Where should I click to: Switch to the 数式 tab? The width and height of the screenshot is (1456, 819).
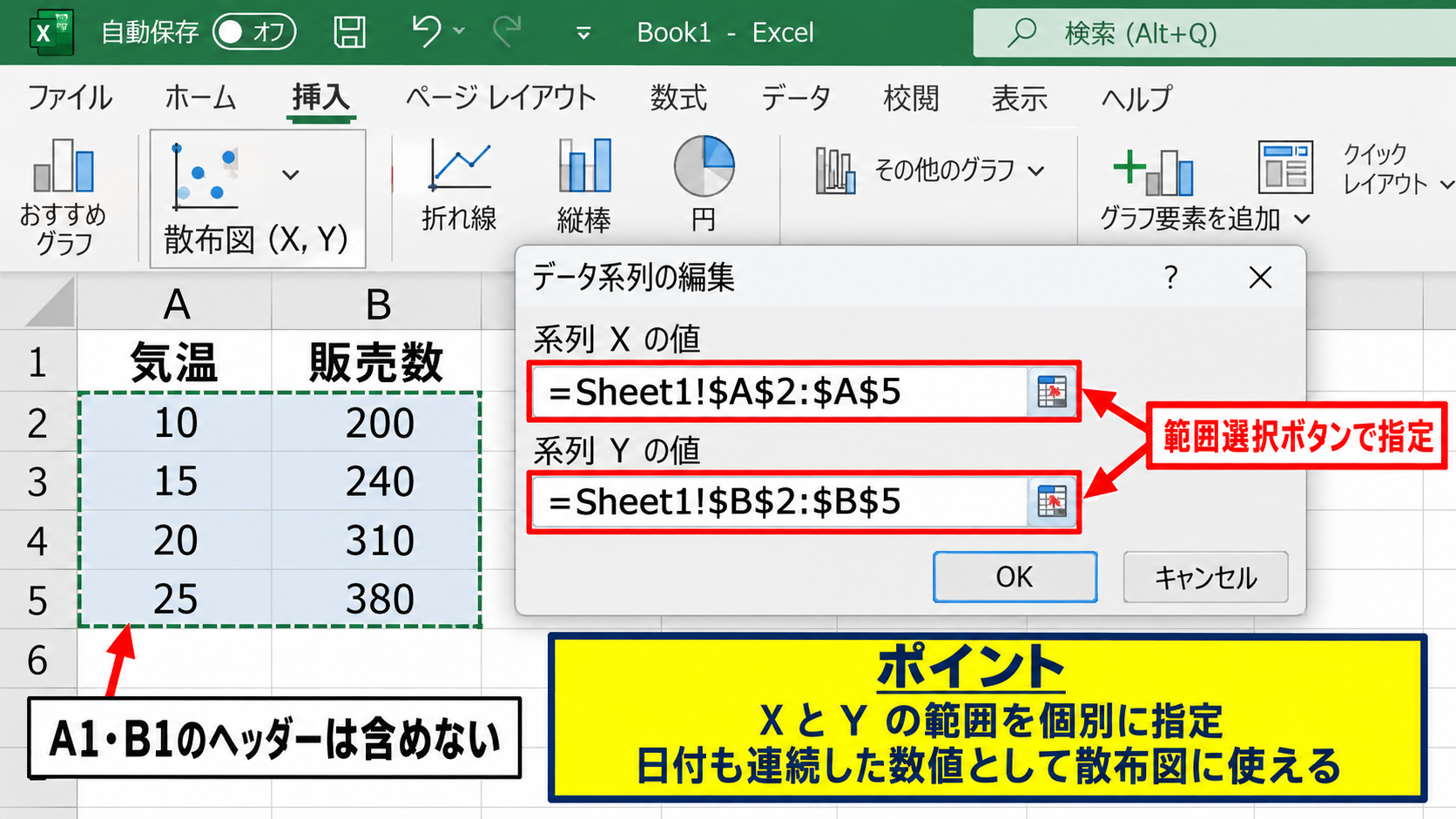[678, 97]
